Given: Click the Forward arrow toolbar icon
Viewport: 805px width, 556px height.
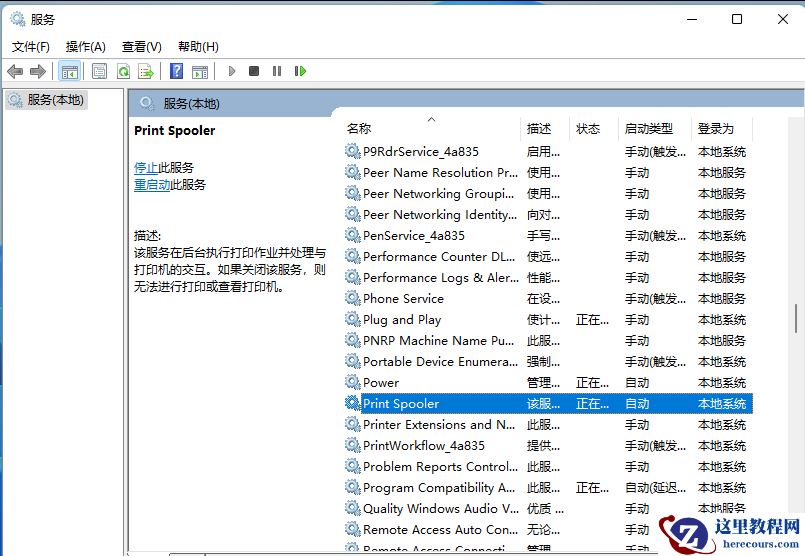Looking at the screenshot, I should click(38, 71).
